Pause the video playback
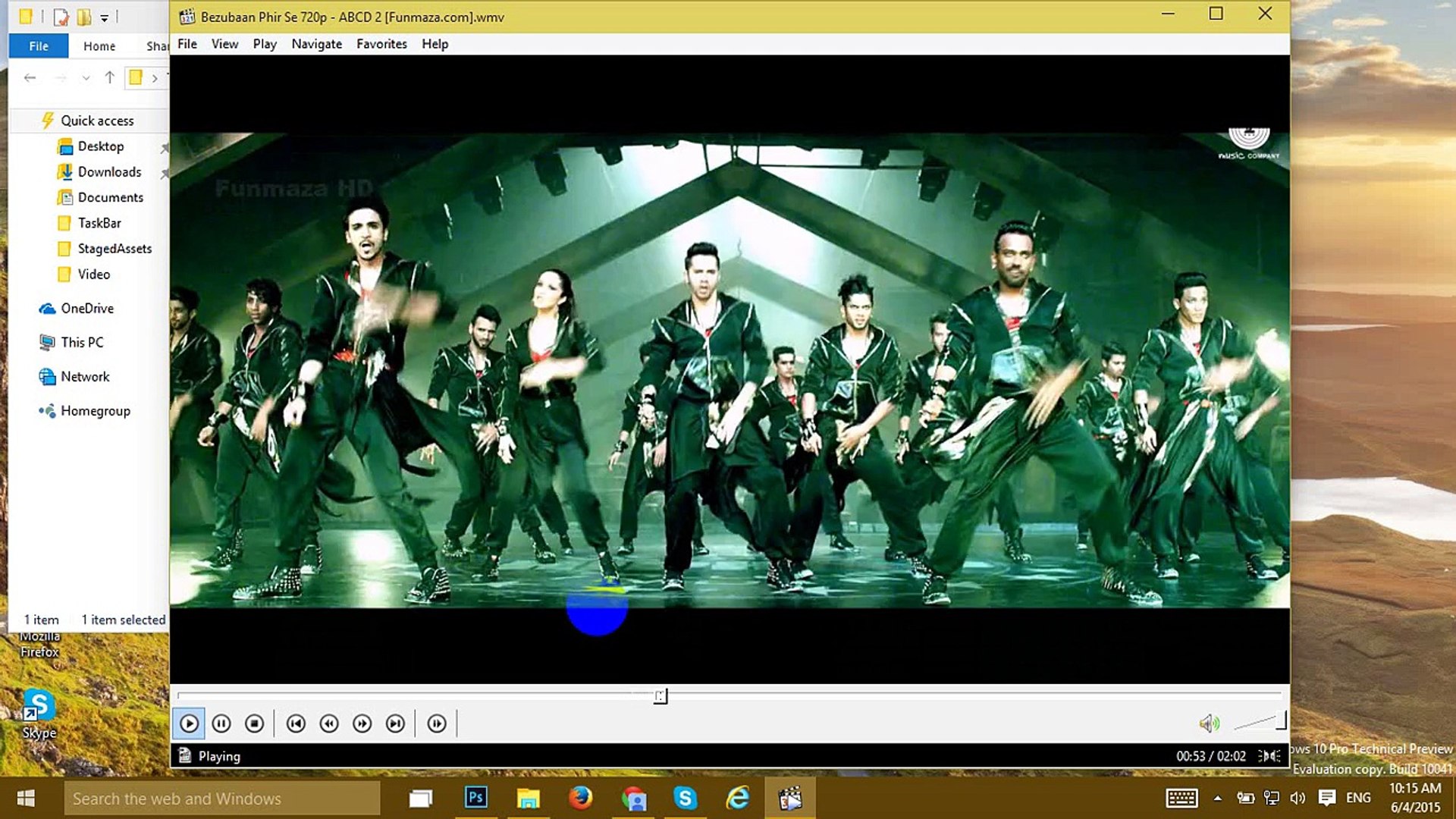 point(221,723)
